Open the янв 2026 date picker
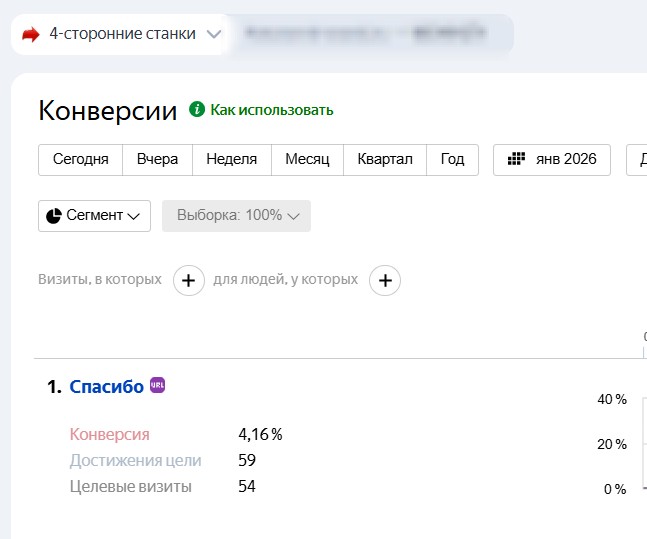The image size is (647, 539). (x=552, y=160)
